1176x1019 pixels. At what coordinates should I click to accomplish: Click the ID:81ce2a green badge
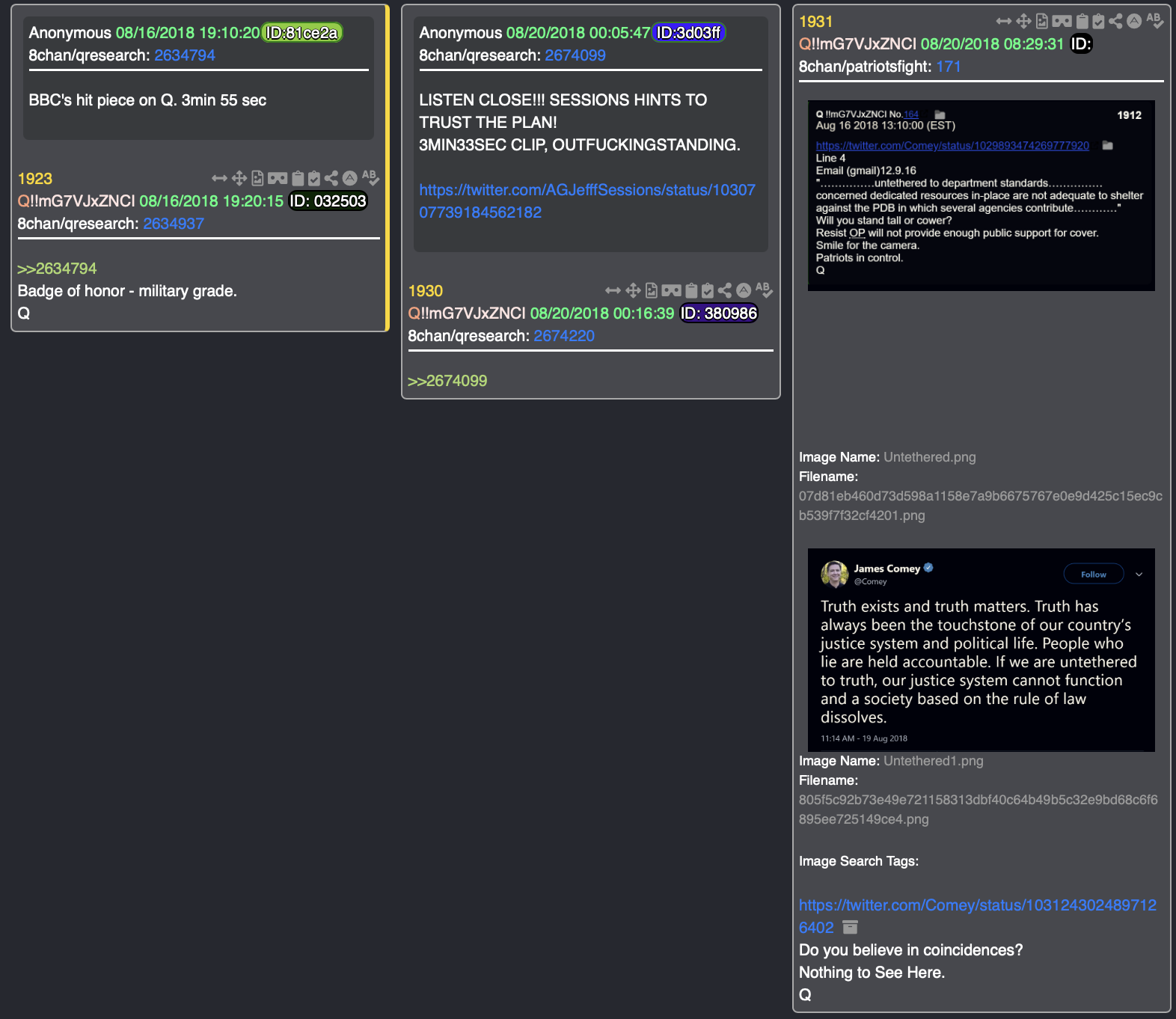click(x=301, y=33)
